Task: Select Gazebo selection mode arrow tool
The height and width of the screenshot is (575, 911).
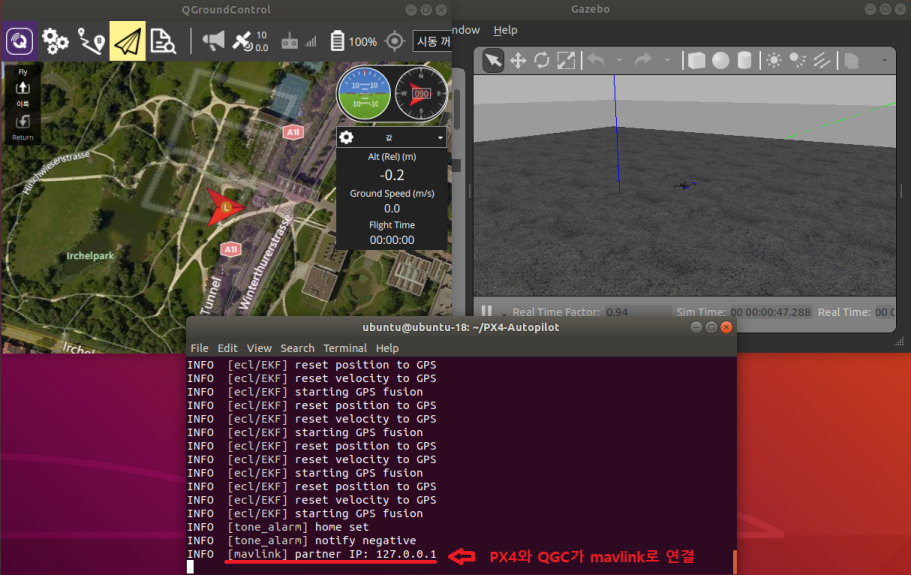Action: point(493,60)
